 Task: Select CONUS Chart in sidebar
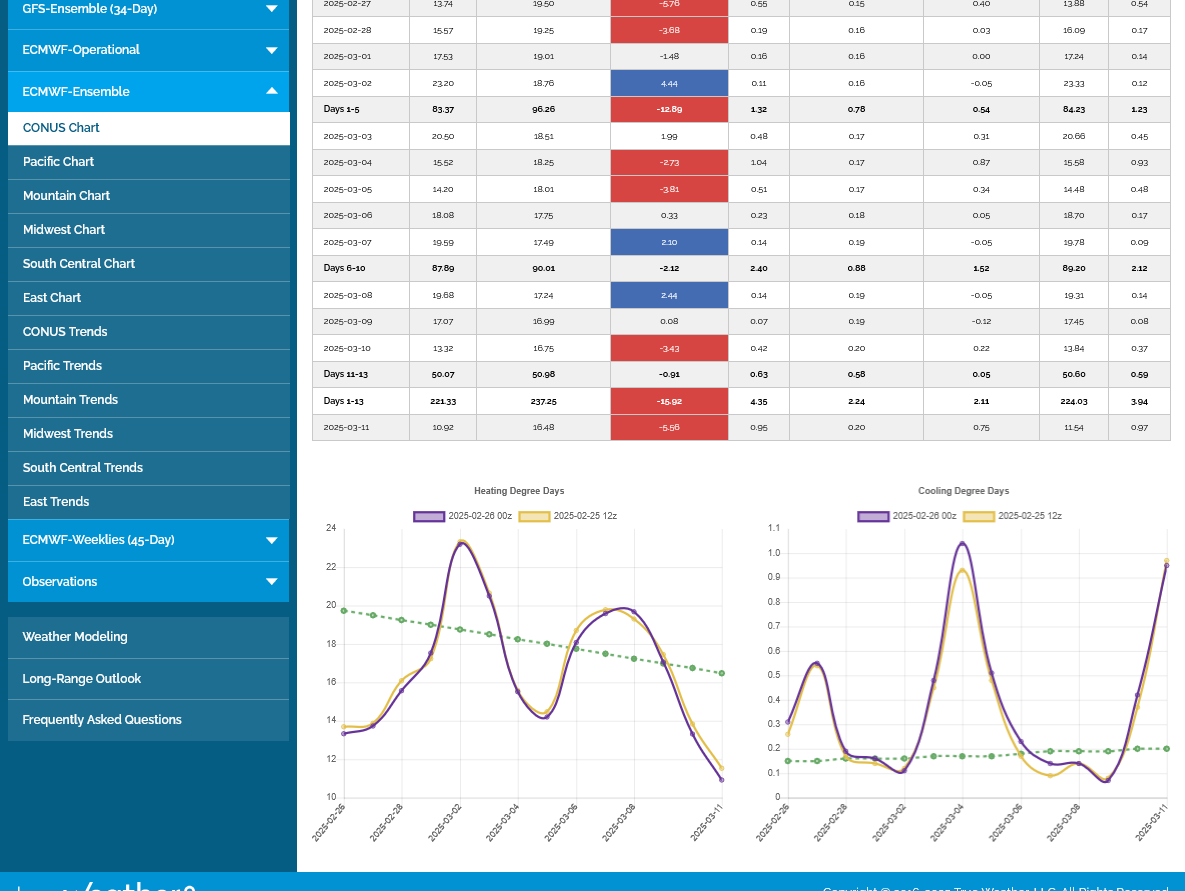148,128
